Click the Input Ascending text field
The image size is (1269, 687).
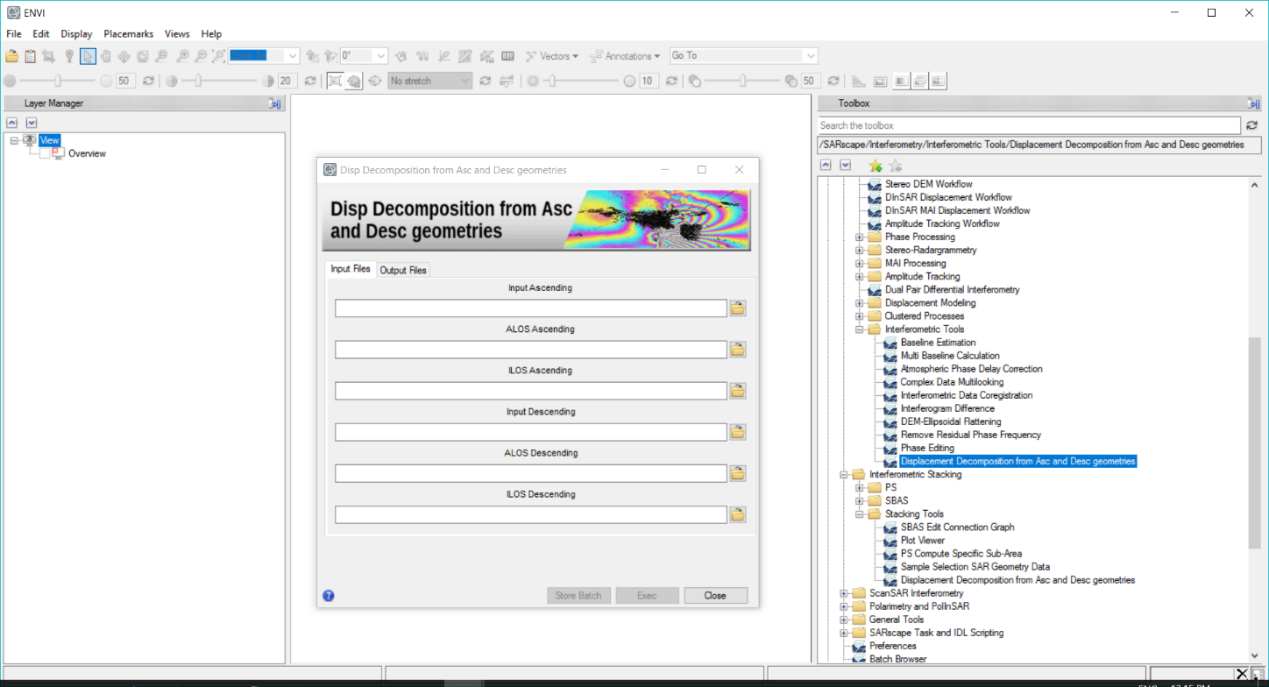tap(531, 308)
